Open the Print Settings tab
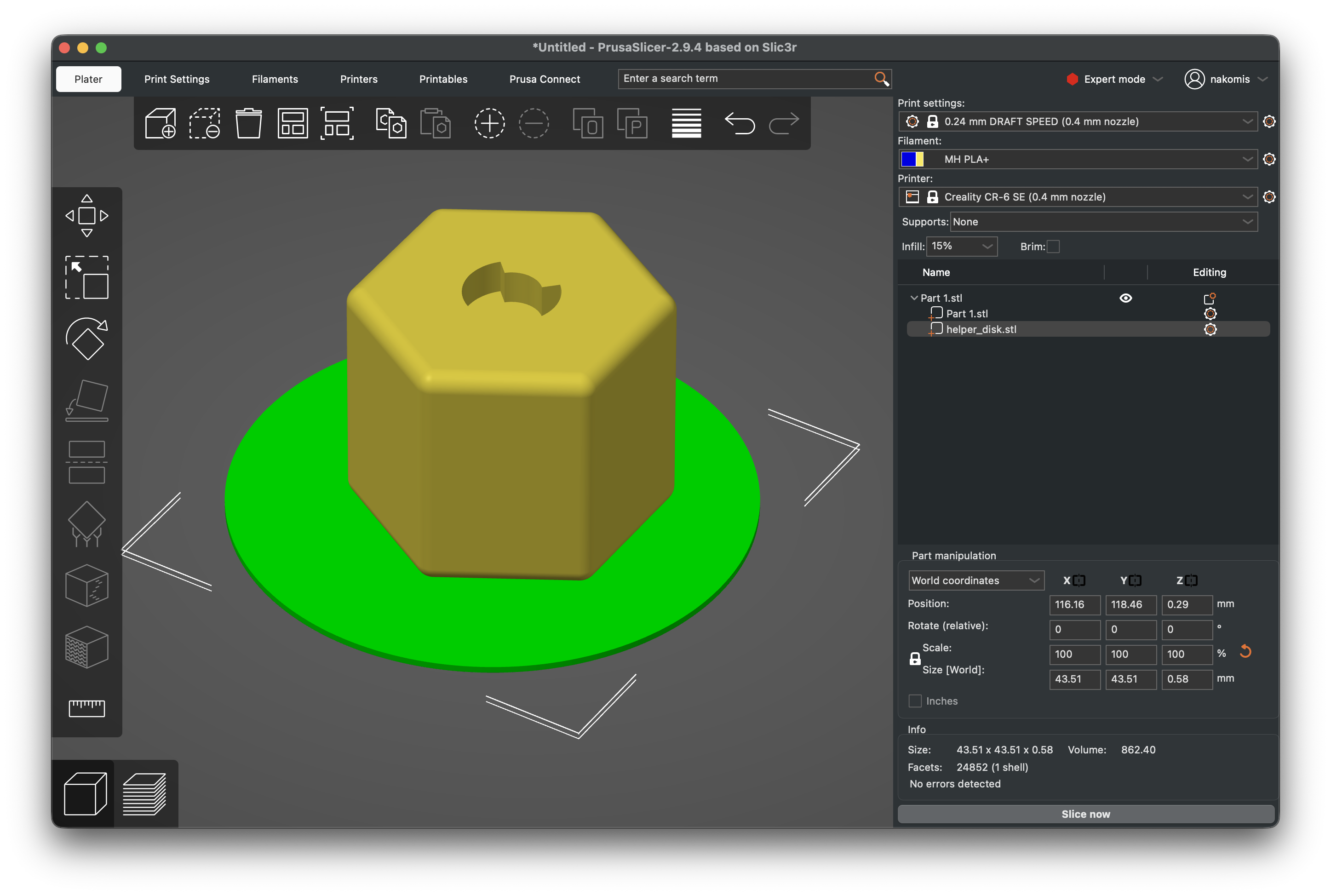Screen dimensions: 1331x896 click(x=177, y=79)
